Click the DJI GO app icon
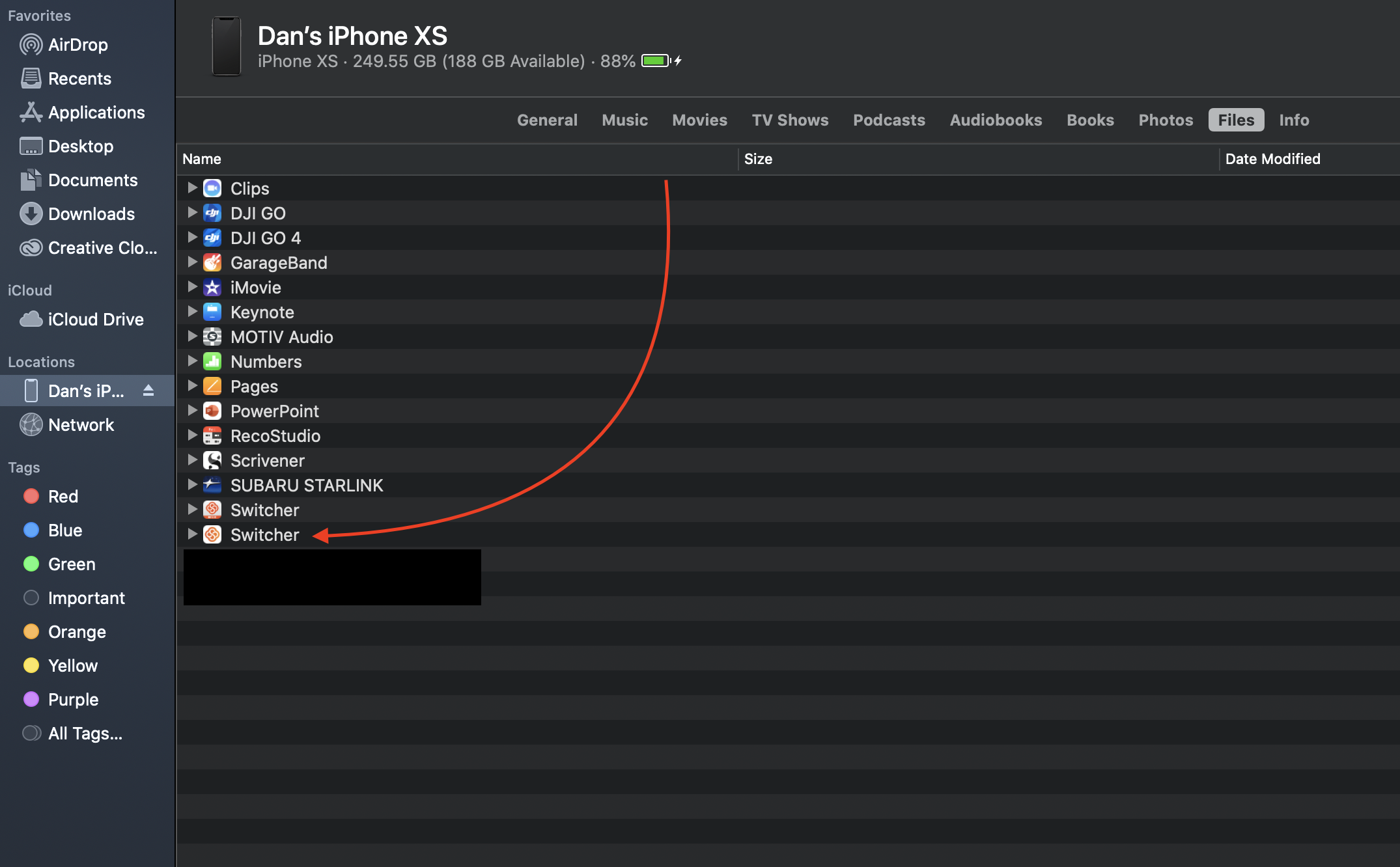Image resolution: width=1400 pixels, height=867 pixels. 212,213
